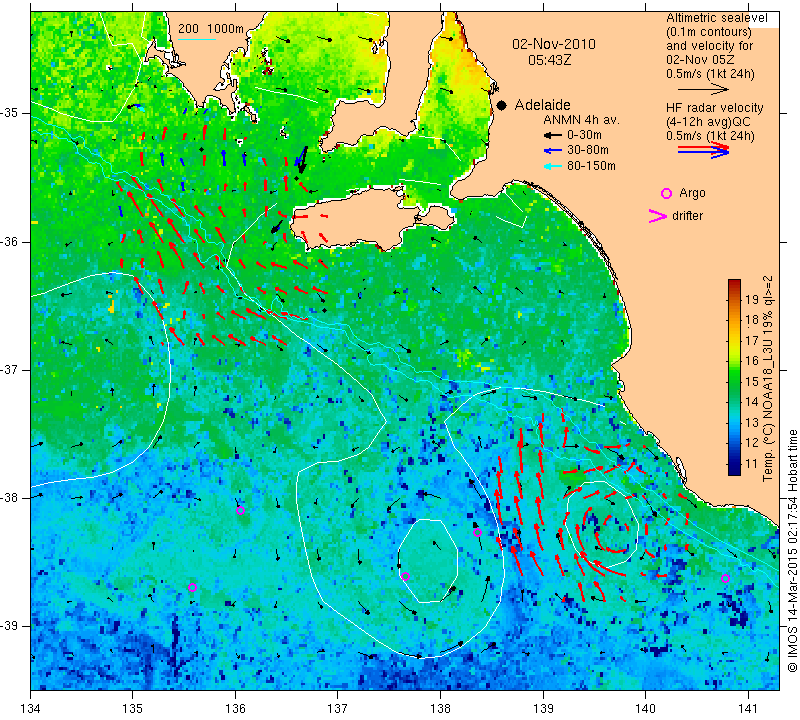Viewport: 800px width, 720px height.
Task: Click the 'ANMN 4h av.' legend heading
Action: pos(581,120)
